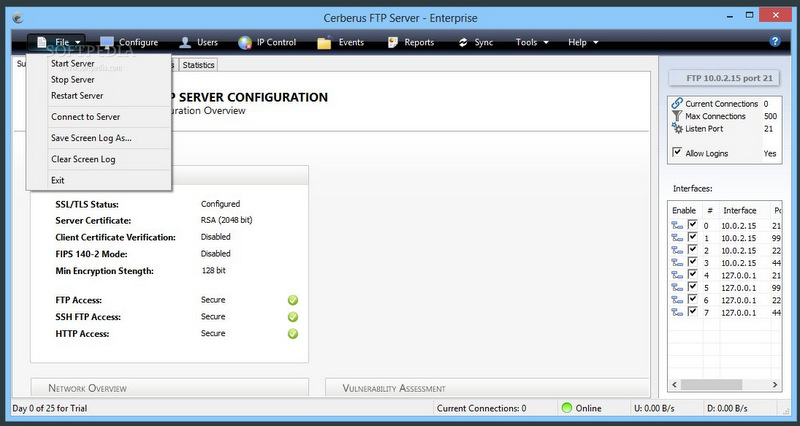Screen dimensions: 800x426
Task: Uncheck the Enable box for interface 3
Action: pos(692,262)
